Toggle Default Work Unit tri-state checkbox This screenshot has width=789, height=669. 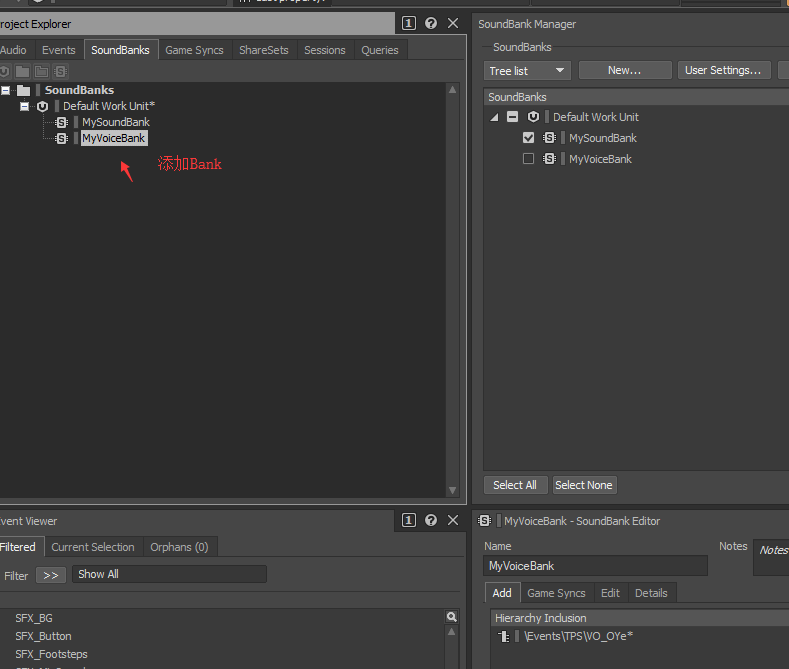(x=512, y=117)
